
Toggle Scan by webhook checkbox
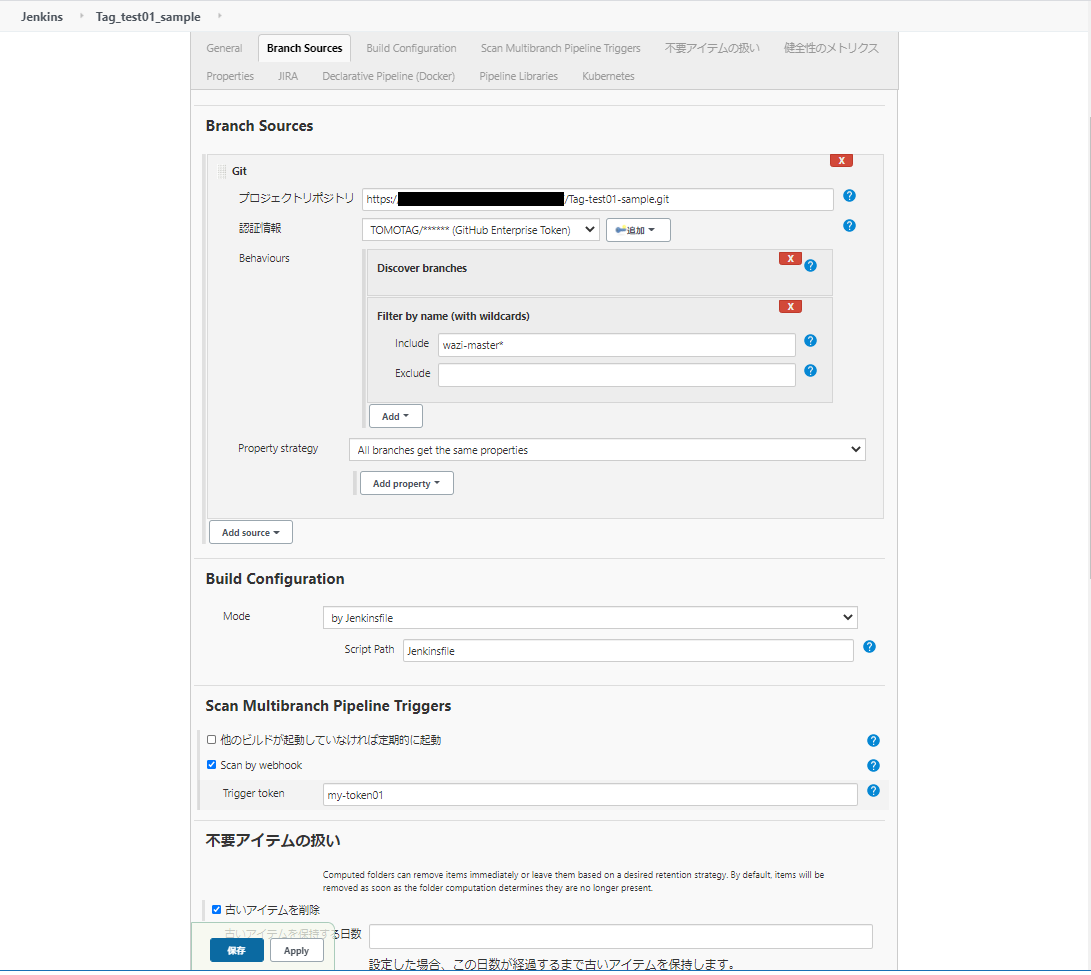[212, 765]
